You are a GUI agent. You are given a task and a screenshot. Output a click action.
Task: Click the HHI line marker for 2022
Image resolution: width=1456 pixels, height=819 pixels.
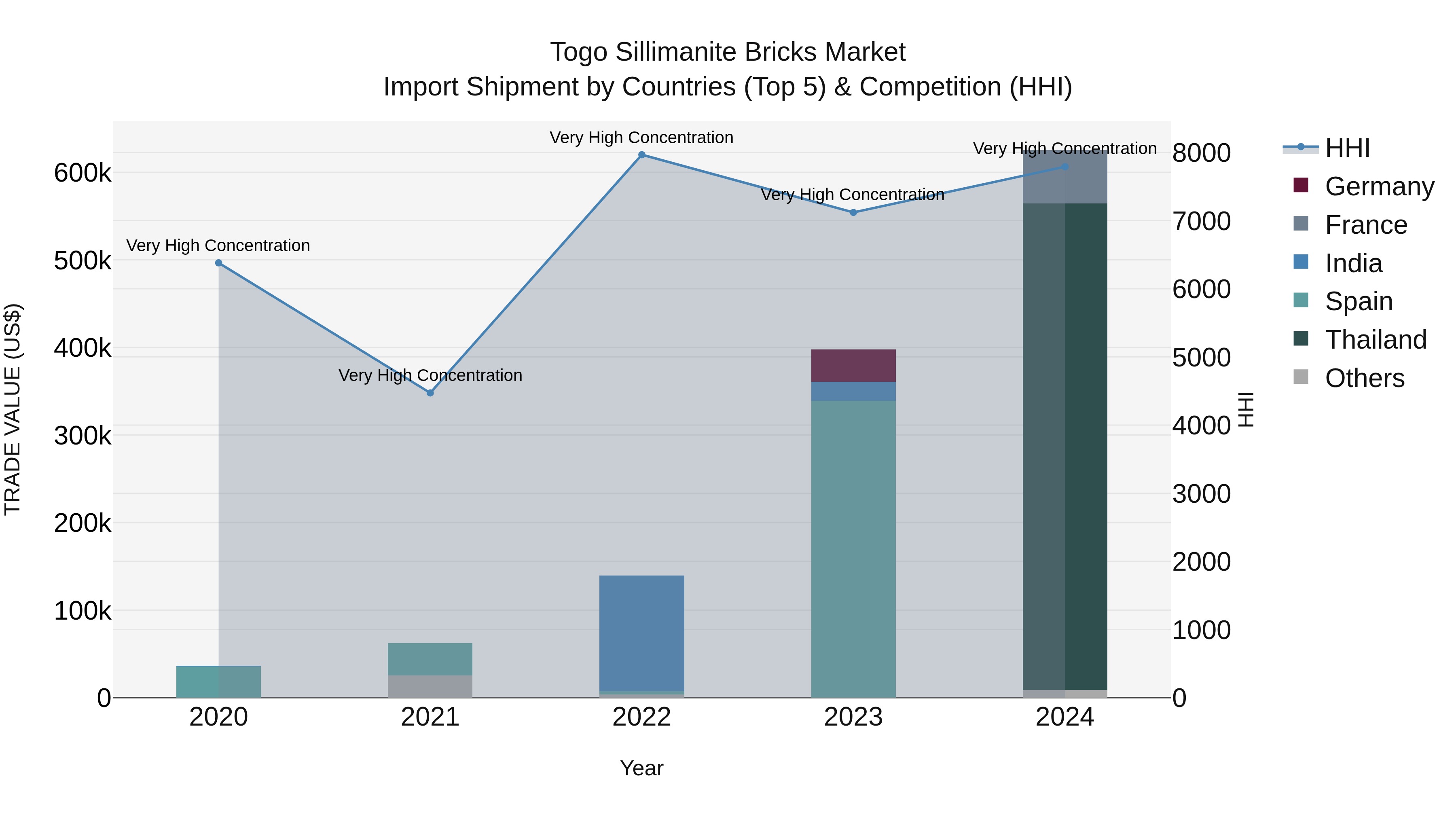tap(641, 155)
